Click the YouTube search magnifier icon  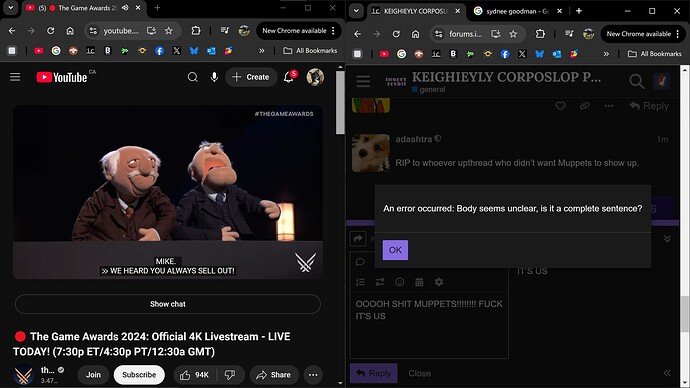(192, 77)
